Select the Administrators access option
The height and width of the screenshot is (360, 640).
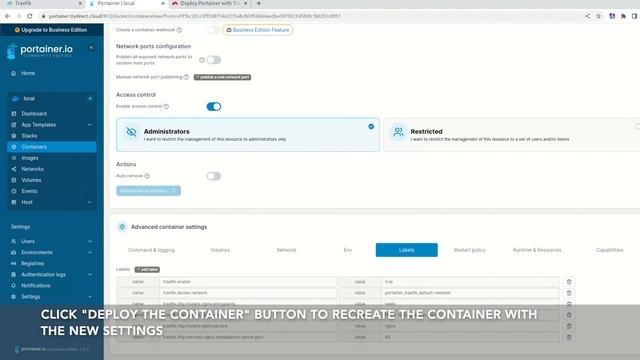(248, 135)
